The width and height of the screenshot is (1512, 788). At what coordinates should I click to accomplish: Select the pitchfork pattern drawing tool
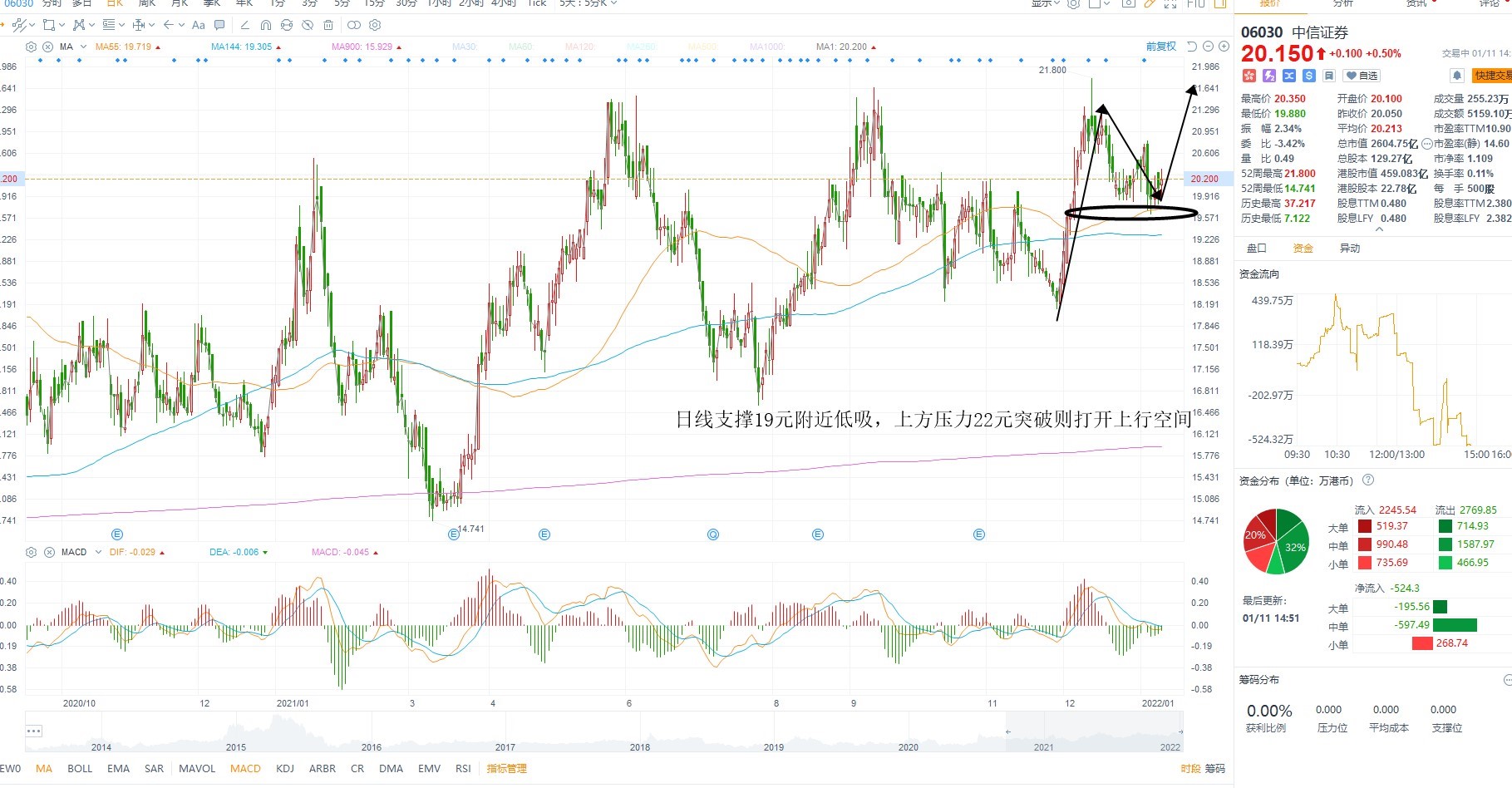[x=79, y=25]
